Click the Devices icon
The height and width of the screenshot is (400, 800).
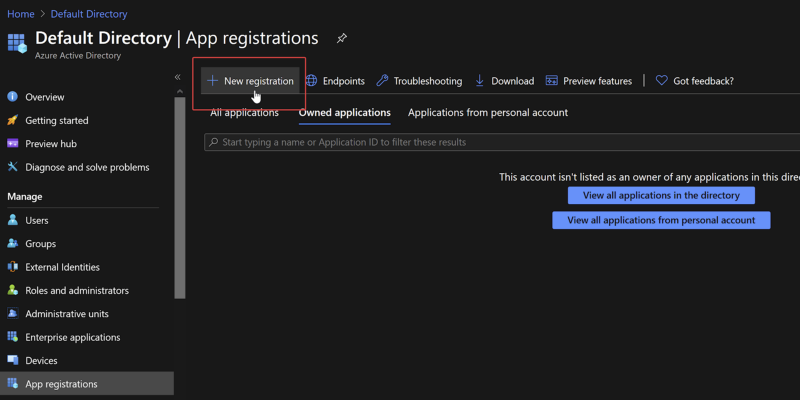[x=13, y=360]
